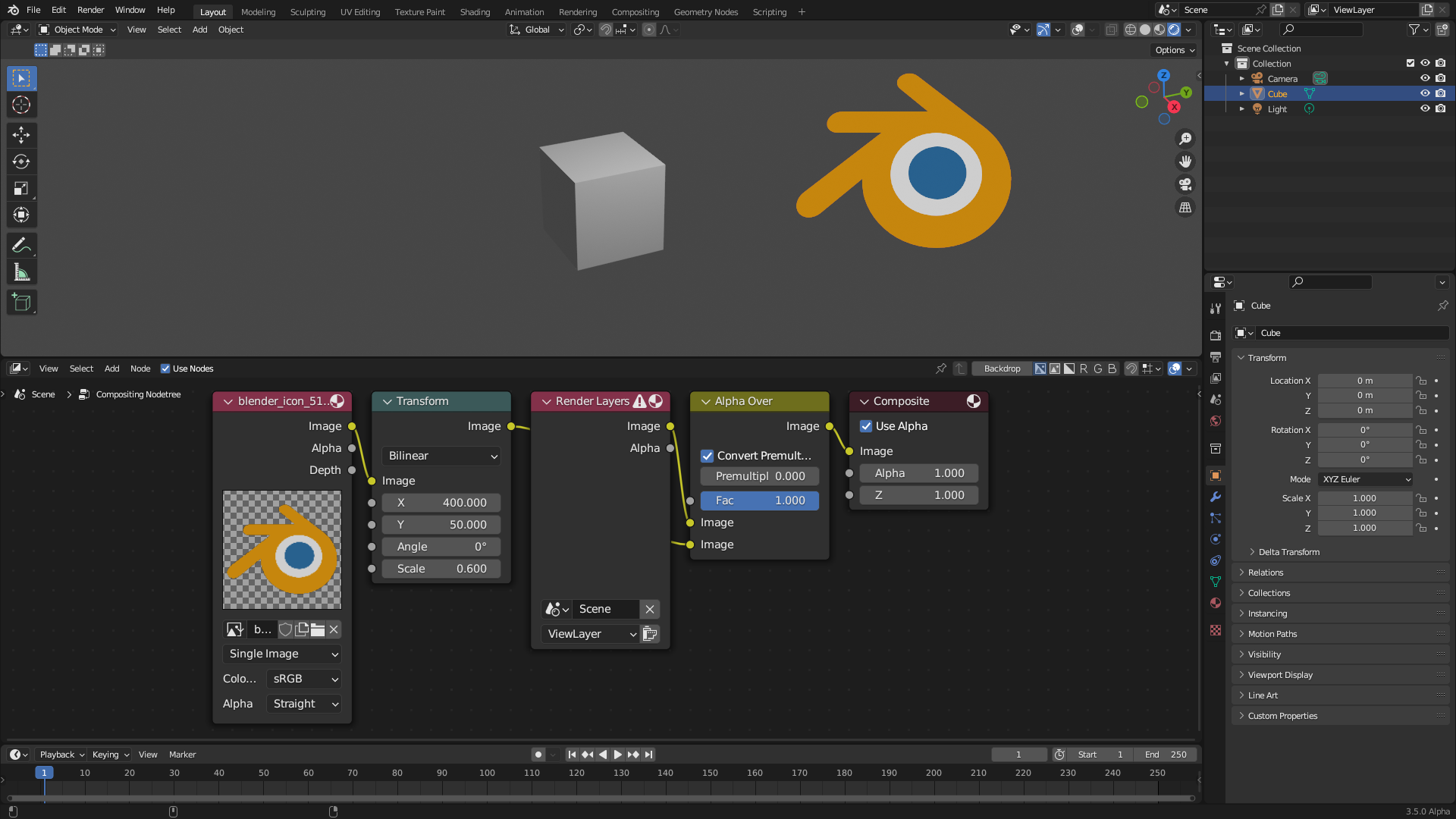Expand the Delta Transform section
This screenshot has height=819, width=1456.
(1289, 551)
